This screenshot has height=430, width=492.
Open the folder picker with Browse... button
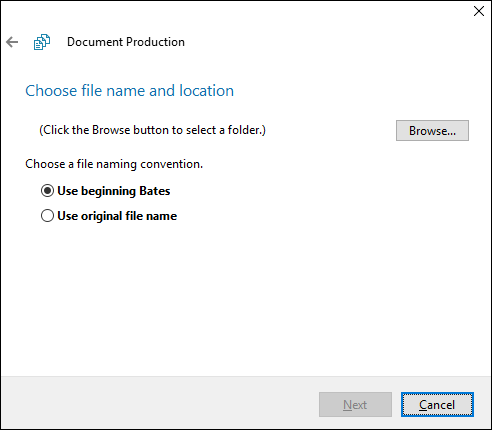click(x=432, y=130)
